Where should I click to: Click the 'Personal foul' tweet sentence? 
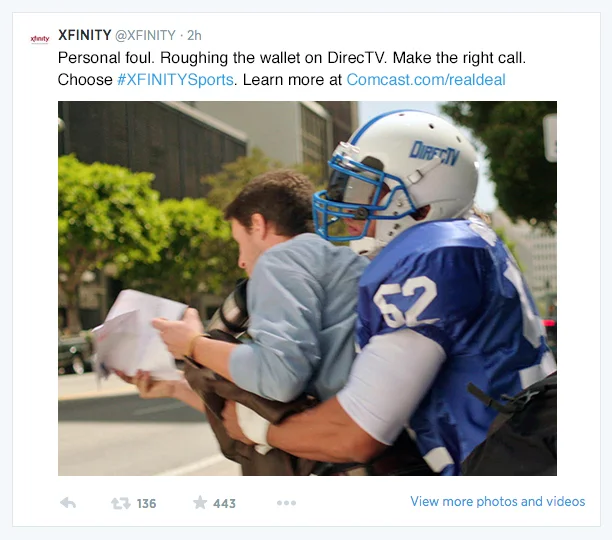(x=106, y=58)
